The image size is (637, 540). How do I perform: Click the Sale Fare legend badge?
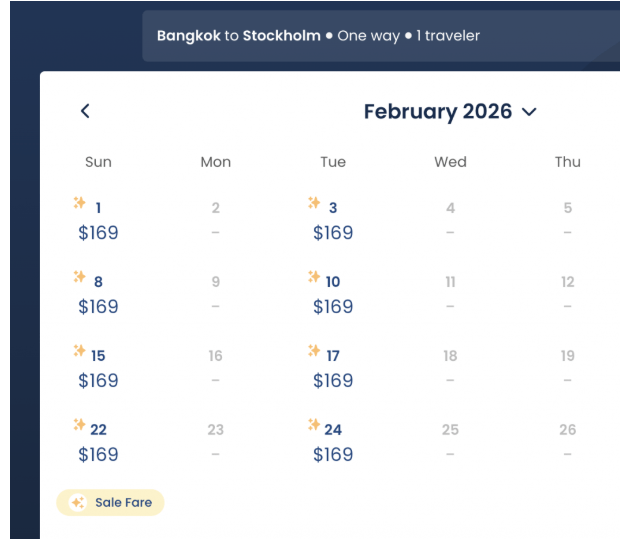110,503
